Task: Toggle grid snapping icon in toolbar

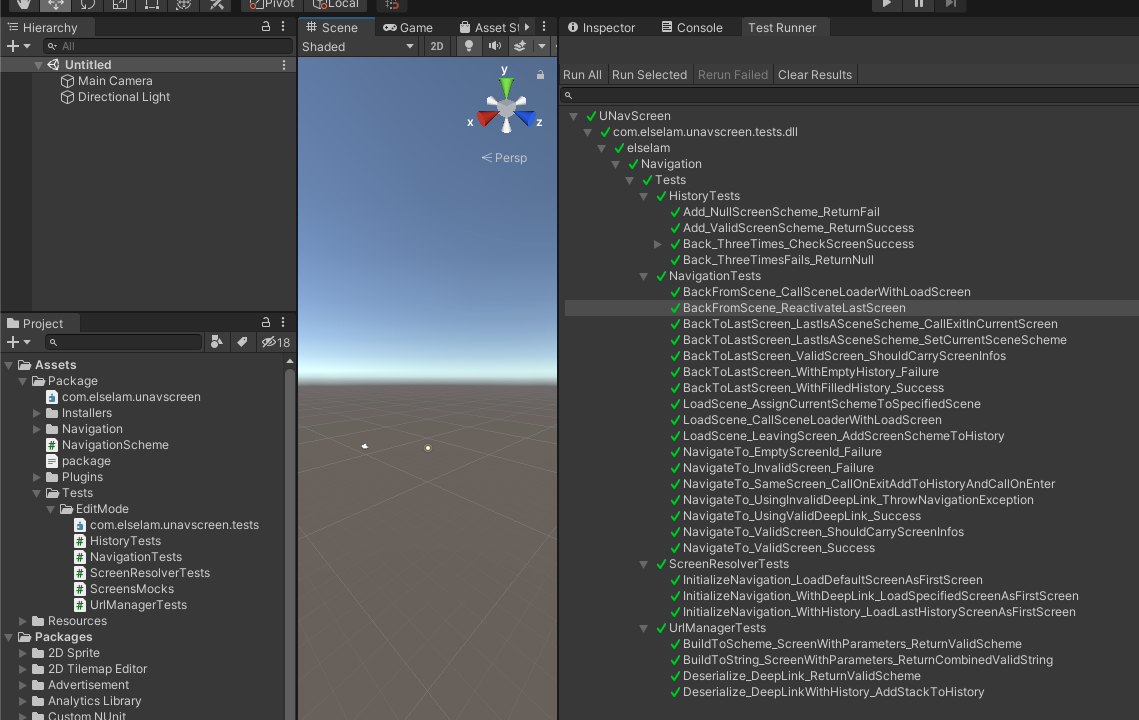Action: tap(392, 4)
